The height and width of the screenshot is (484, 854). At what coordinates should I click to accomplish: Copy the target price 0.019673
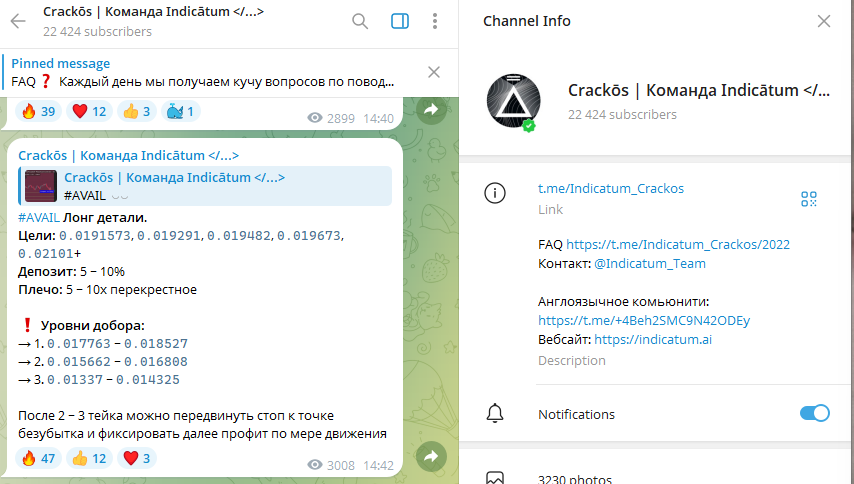pos(309,236)
